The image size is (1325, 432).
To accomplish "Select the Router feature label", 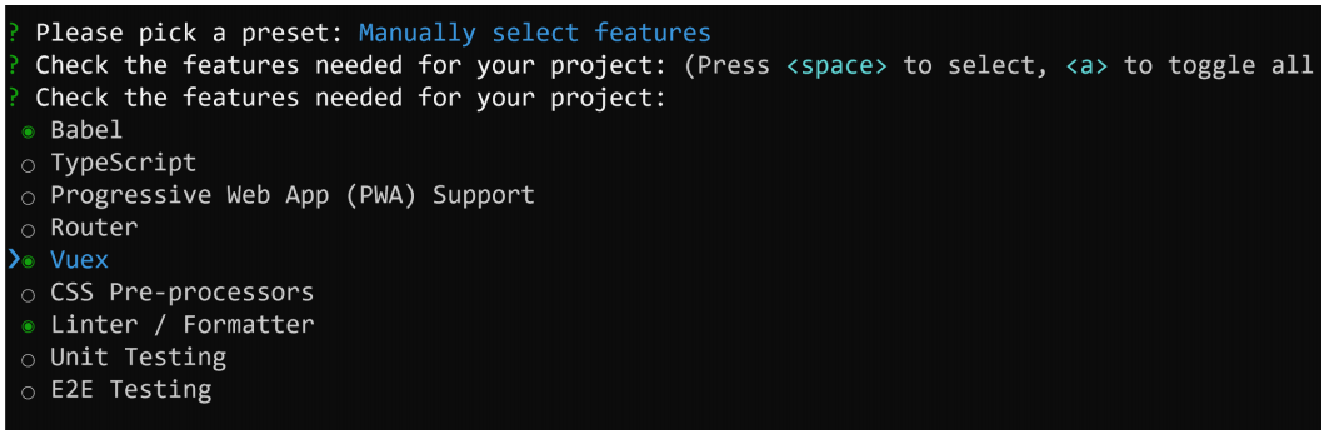I will point(94,228).
